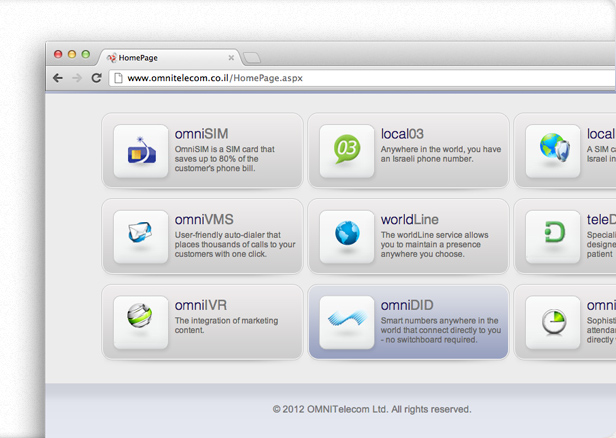Open the clock pie chart icon
The height and width of the screenshot is (438, 616).
pyautogui.click(x=553, y=323)
